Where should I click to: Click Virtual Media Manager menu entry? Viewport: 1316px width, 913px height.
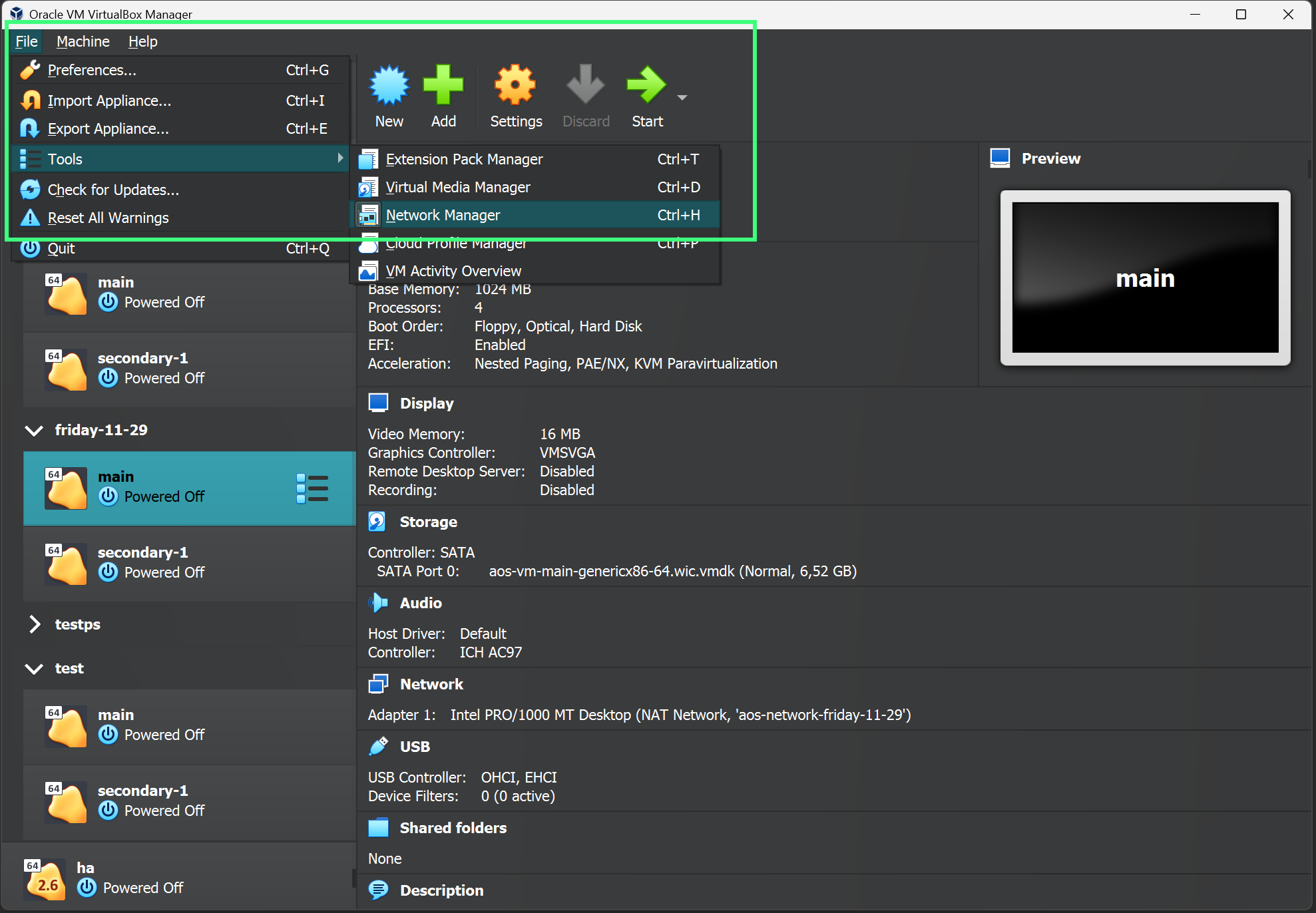click(x=458, y=187)
